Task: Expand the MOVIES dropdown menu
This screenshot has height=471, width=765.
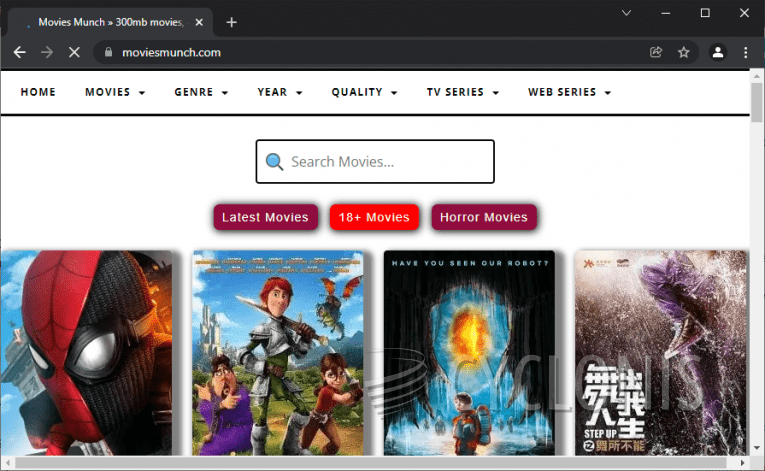Action: (115, 92)
